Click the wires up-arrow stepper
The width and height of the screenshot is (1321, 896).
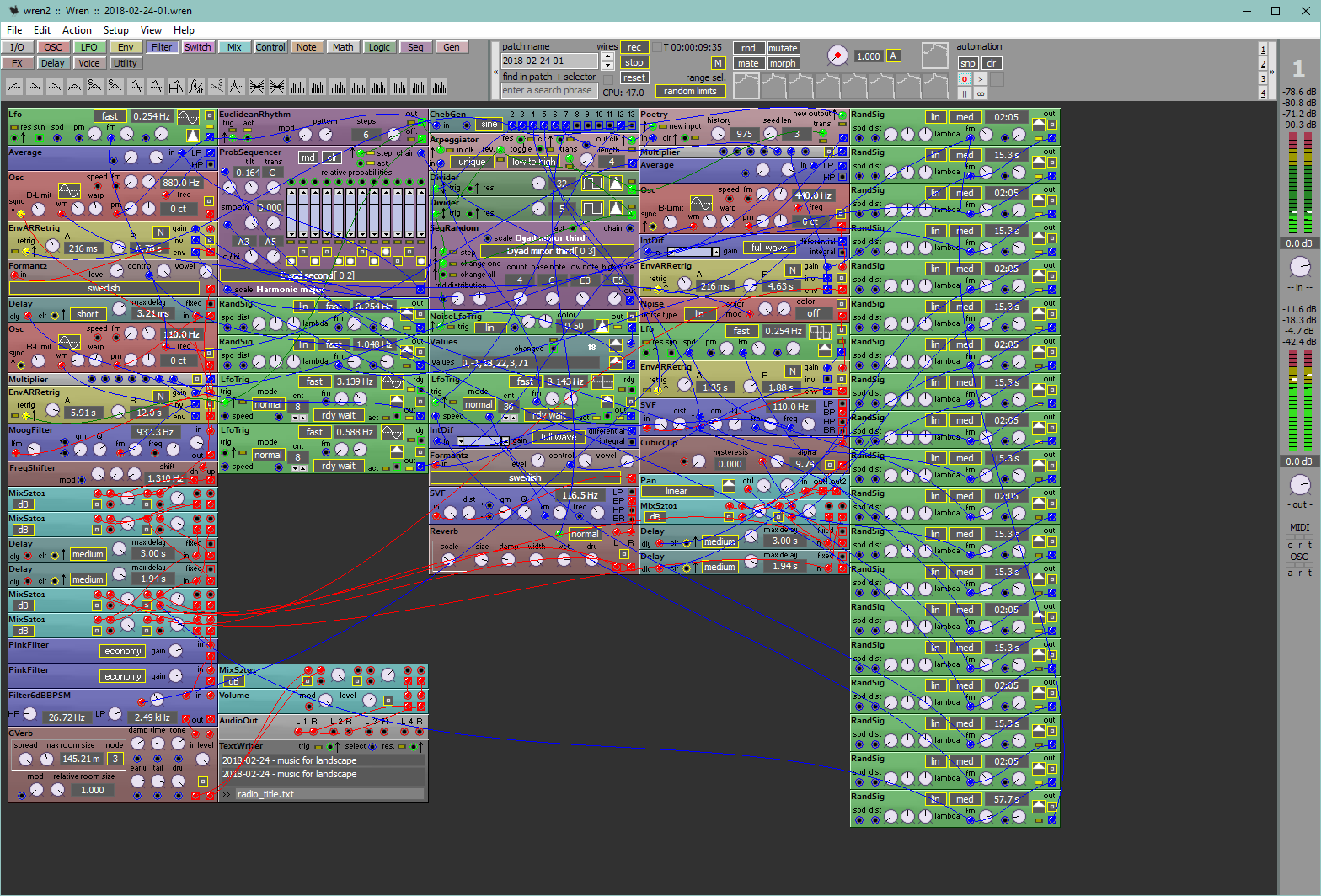click(x=608, y=56)
